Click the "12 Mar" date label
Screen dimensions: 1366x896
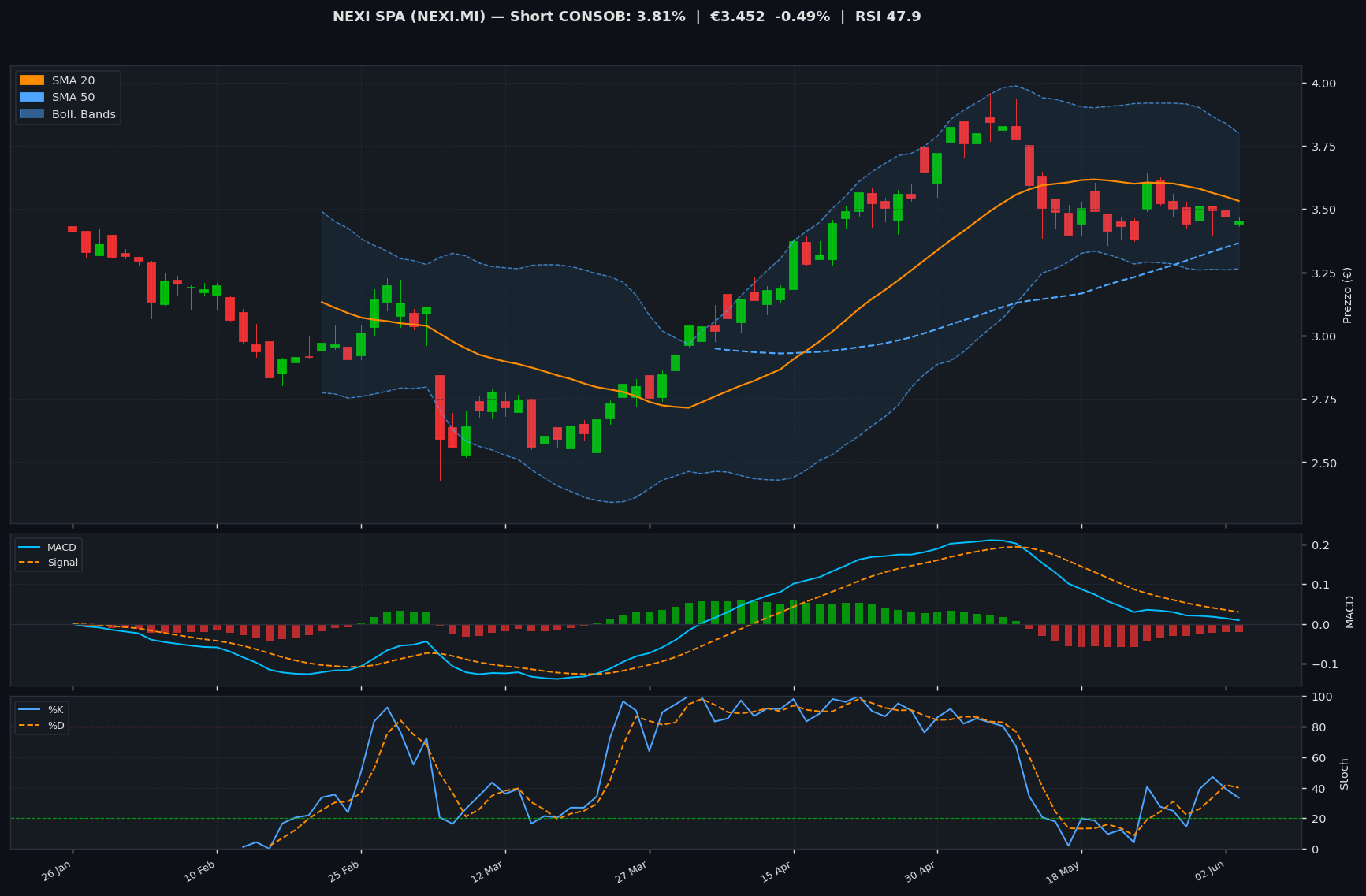[489, 872]
